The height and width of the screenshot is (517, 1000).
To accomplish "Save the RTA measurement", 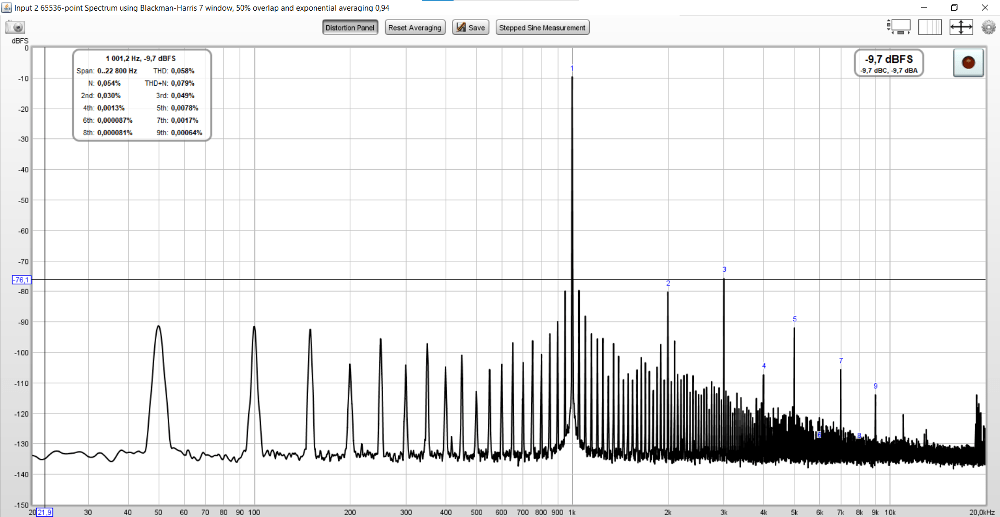I will 471,27.
